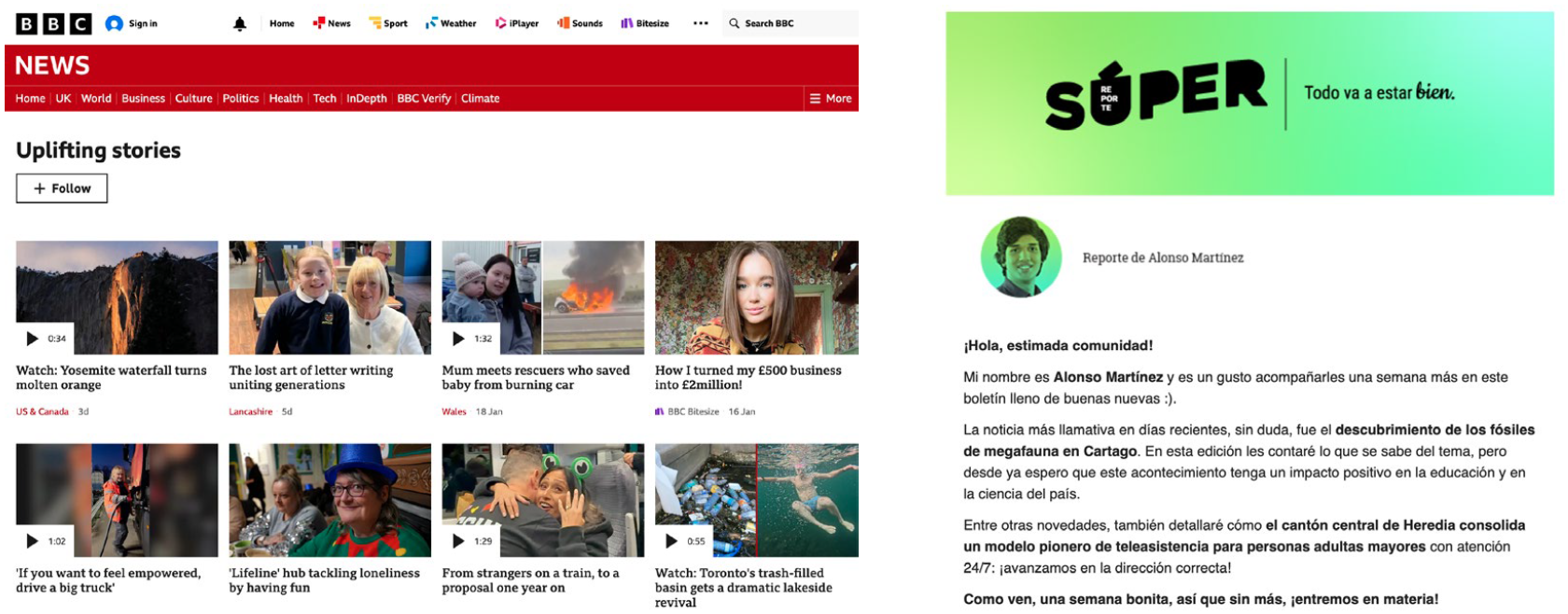Click Alonso Martínez's profile picture
The image size is (1568, 614).
[1021, 258]
